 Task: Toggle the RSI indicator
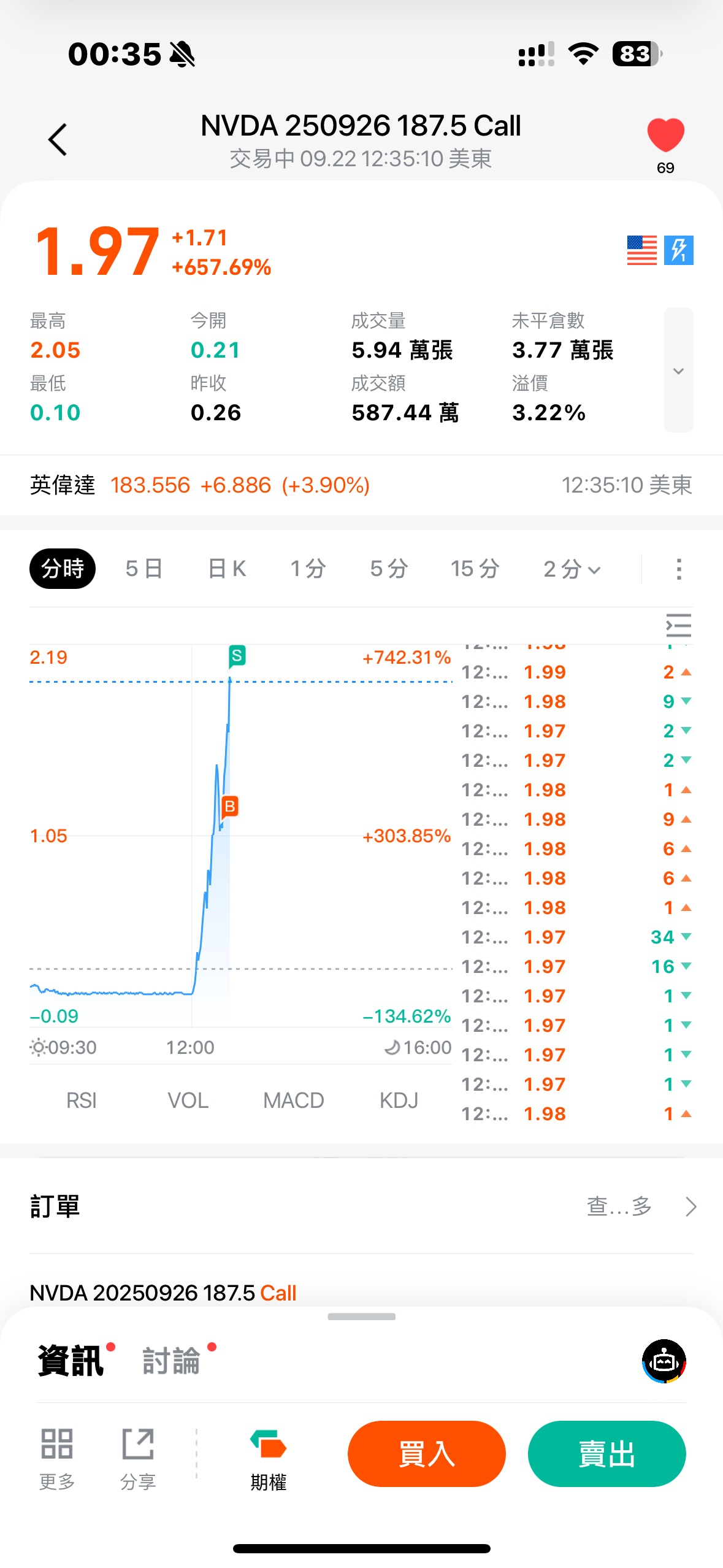[x=82, y=1101]
